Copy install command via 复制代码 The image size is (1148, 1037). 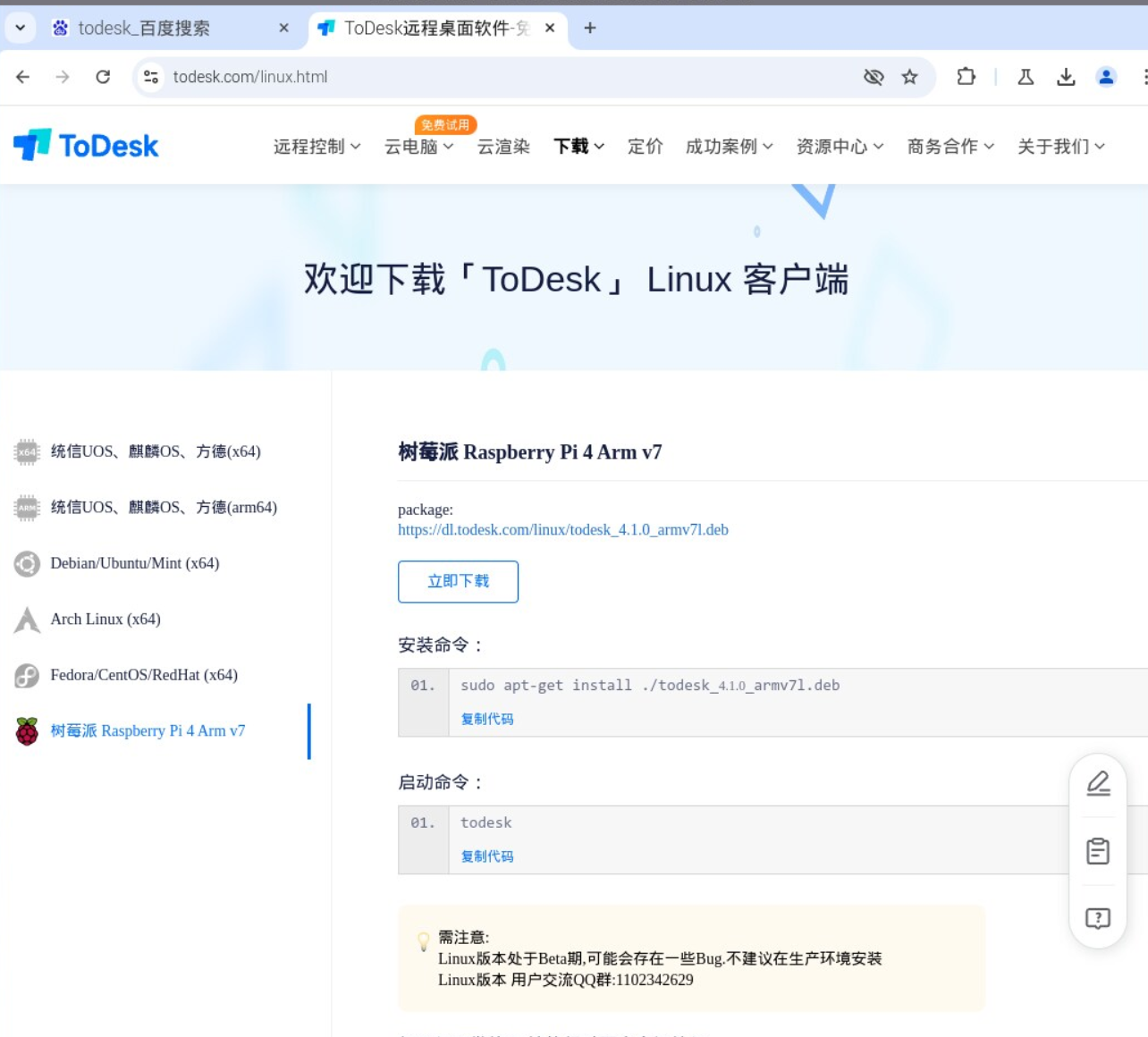(x=487, y=719)
